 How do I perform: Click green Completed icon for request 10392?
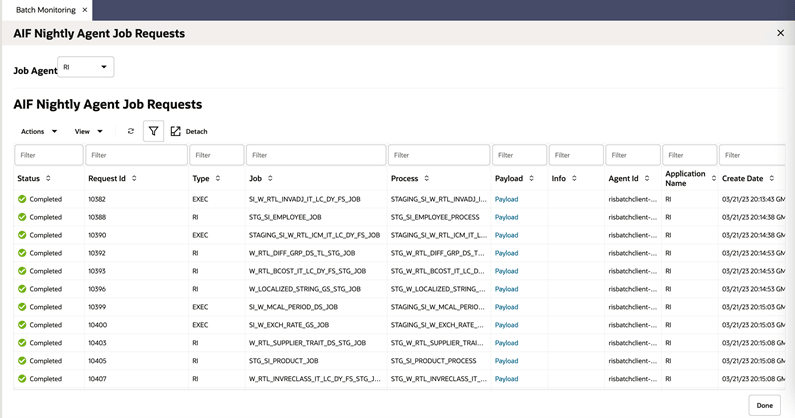(22, 253)
